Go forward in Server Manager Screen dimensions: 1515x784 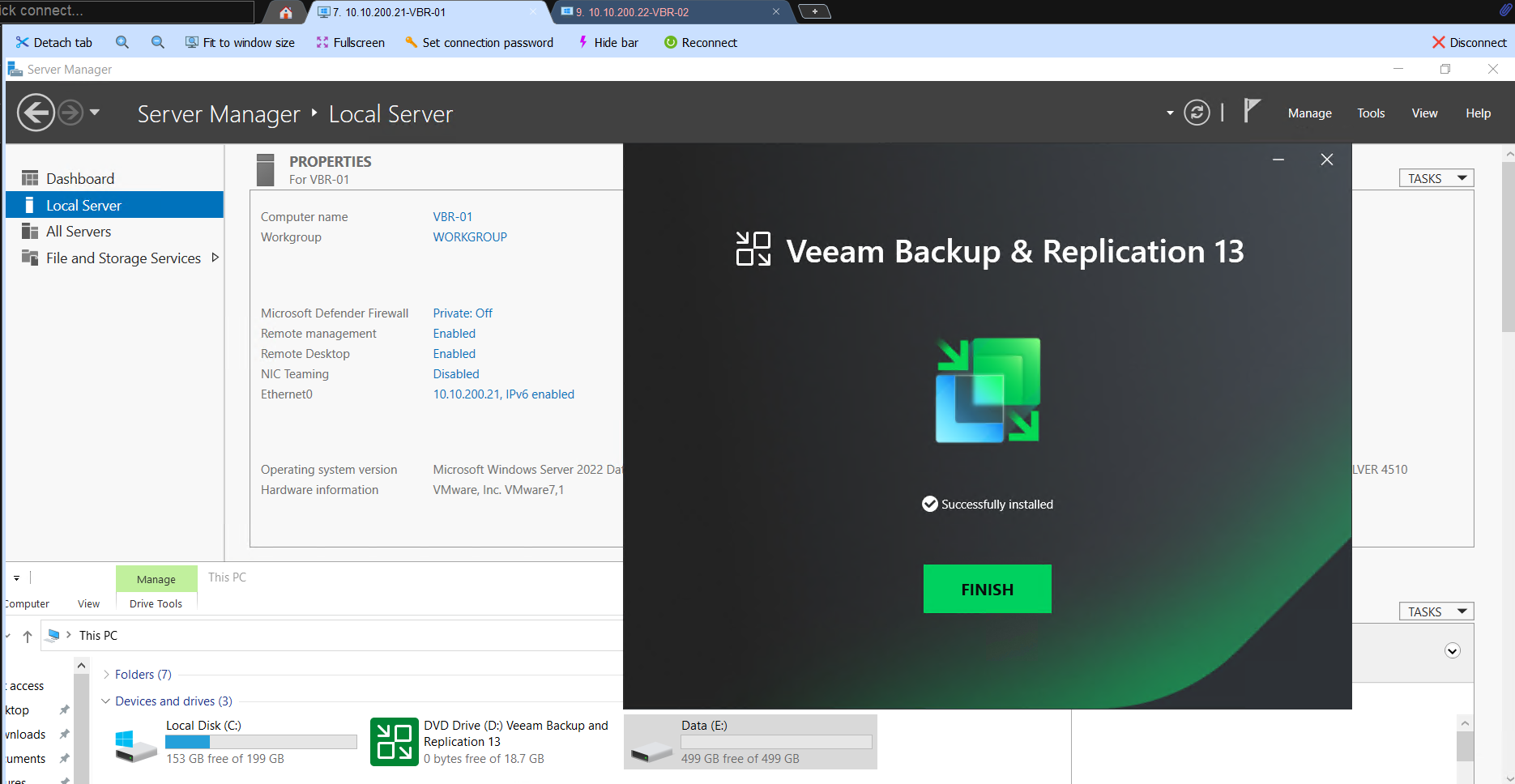coord(70,113)
